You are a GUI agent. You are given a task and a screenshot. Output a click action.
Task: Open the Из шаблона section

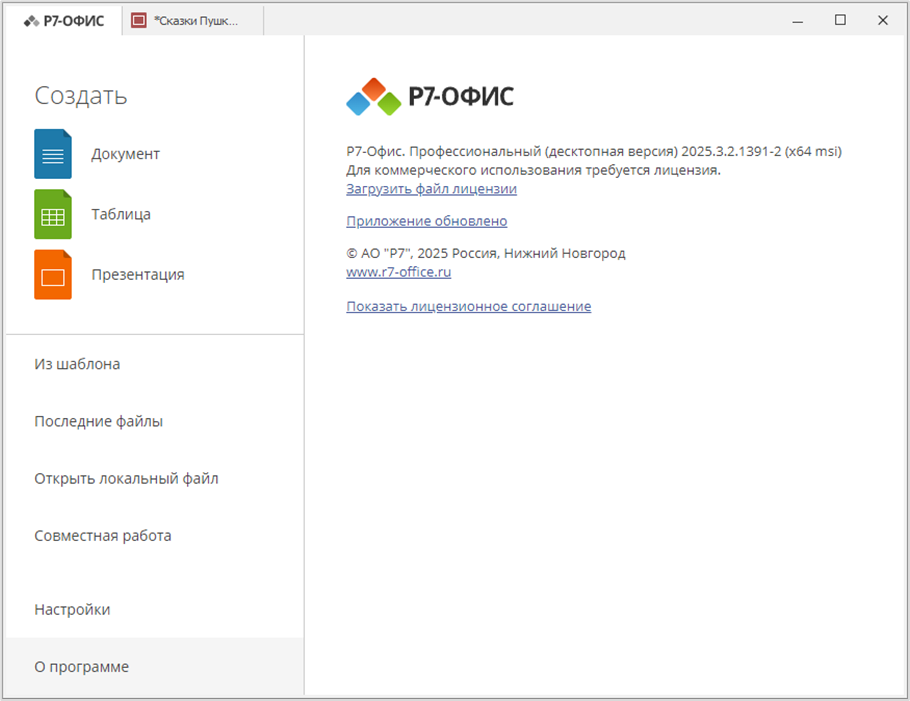click(x=155, y=364)
